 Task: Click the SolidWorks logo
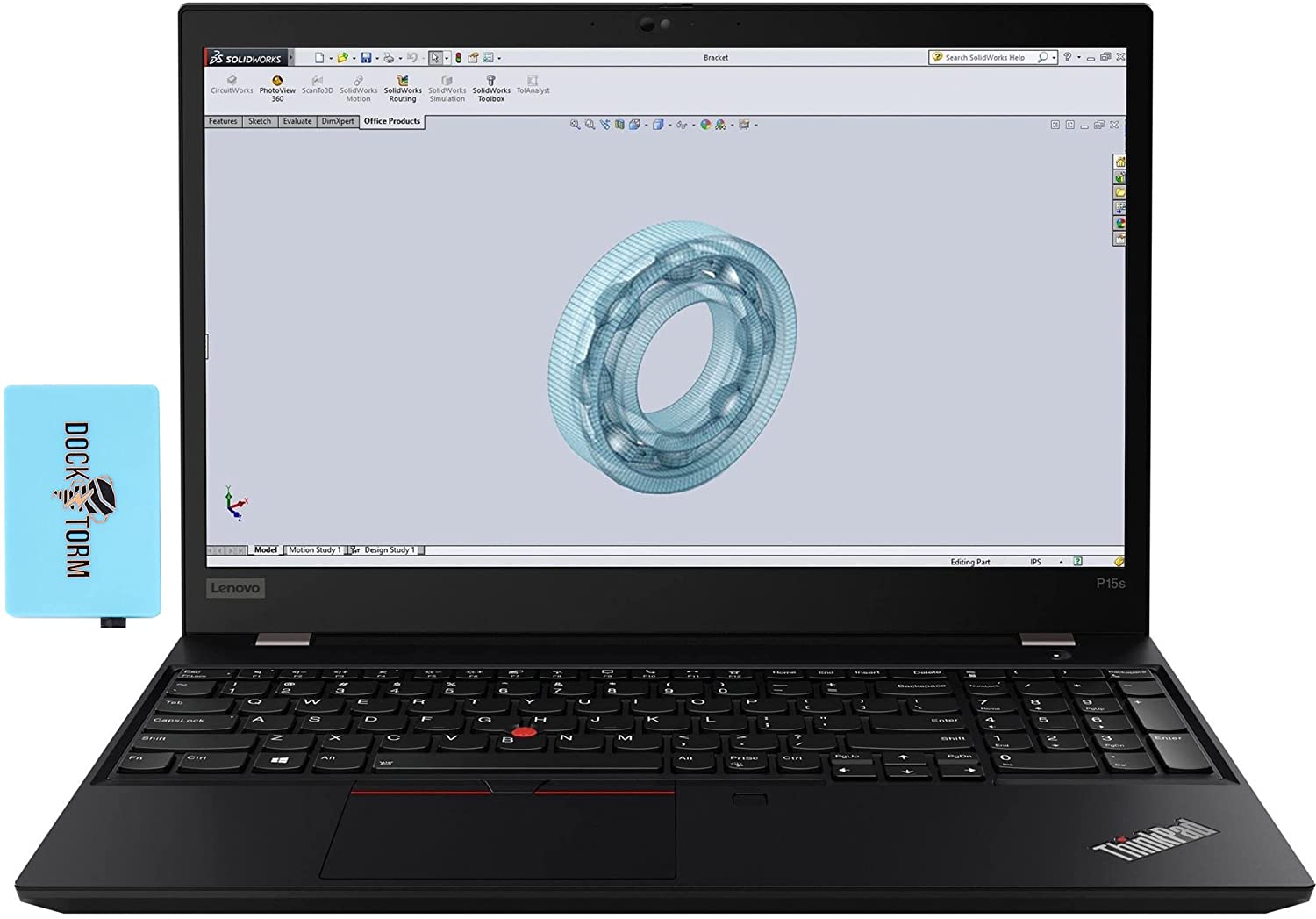click(245, 59)
